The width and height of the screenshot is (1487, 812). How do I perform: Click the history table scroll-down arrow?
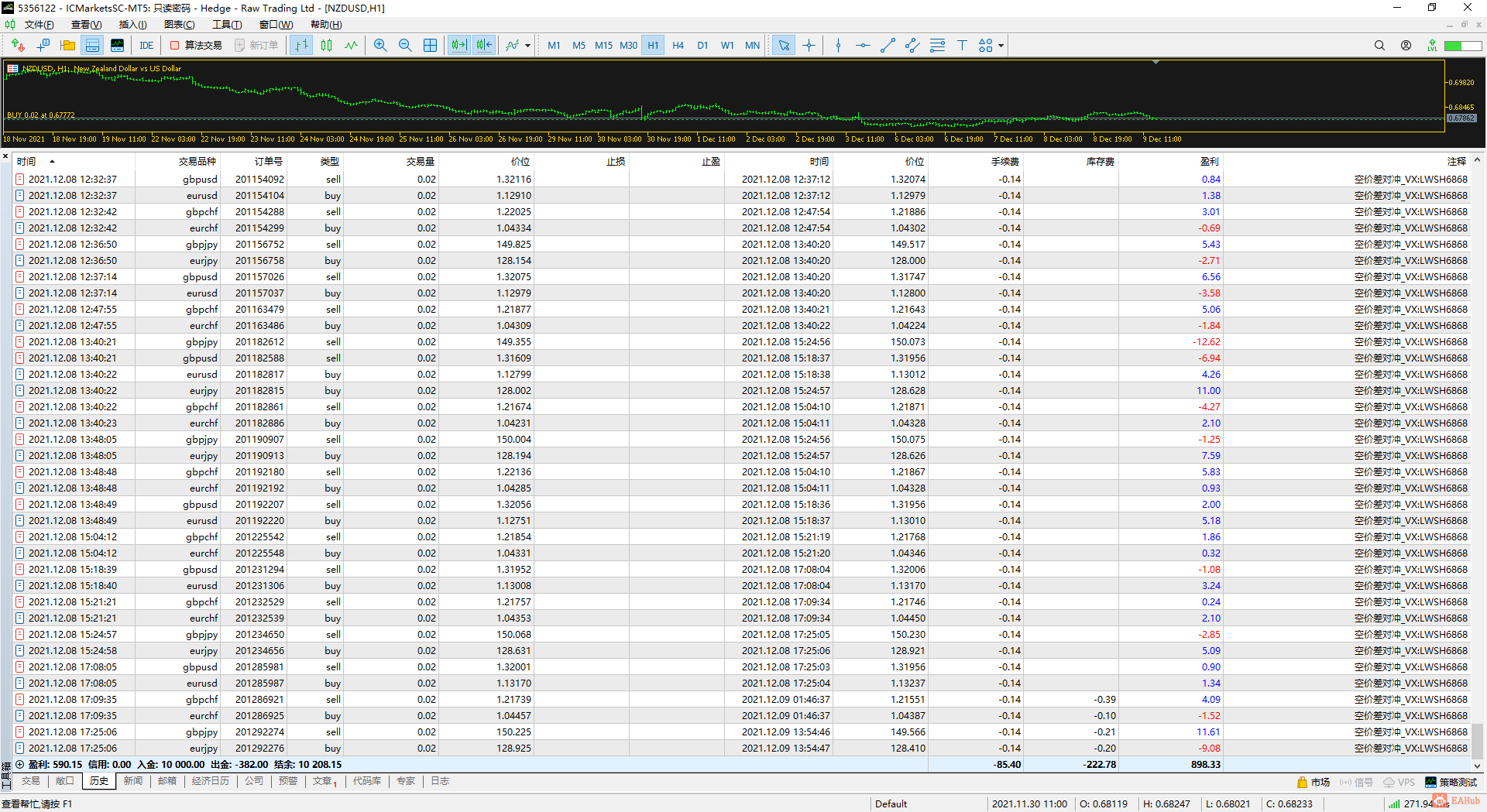pos(1477,766)
